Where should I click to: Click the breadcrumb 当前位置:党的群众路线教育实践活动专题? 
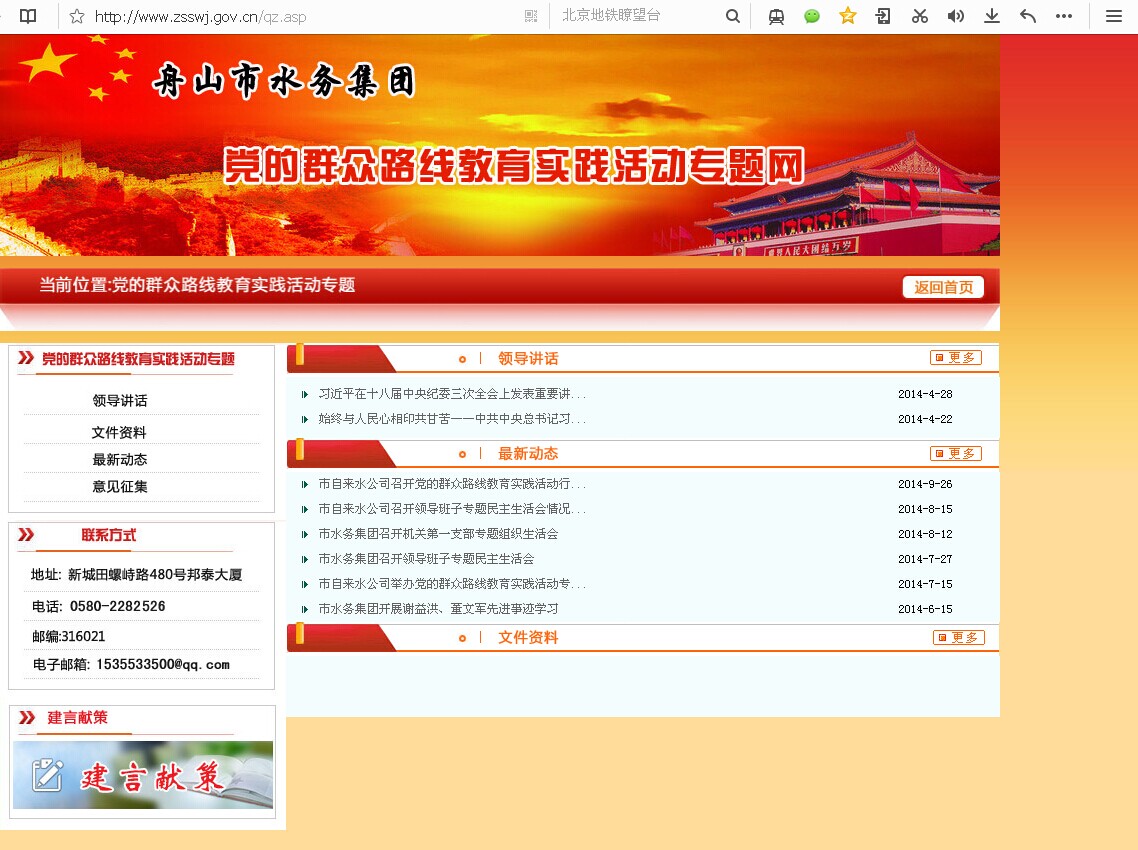(x=197, y=285)
